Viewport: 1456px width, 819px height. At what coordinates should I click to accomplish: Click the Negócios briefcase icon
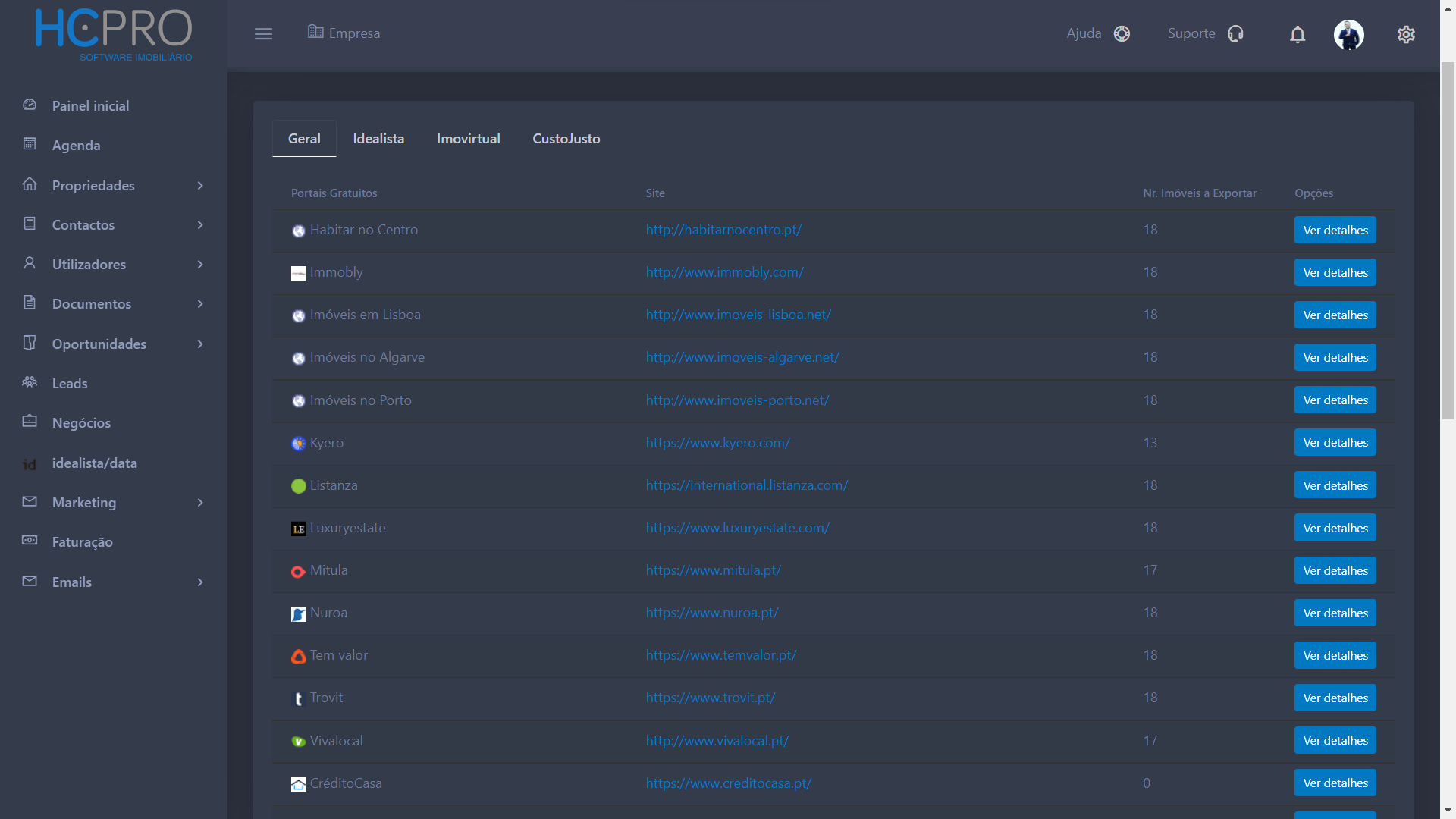pyautogui.click(x=30, y=422)
